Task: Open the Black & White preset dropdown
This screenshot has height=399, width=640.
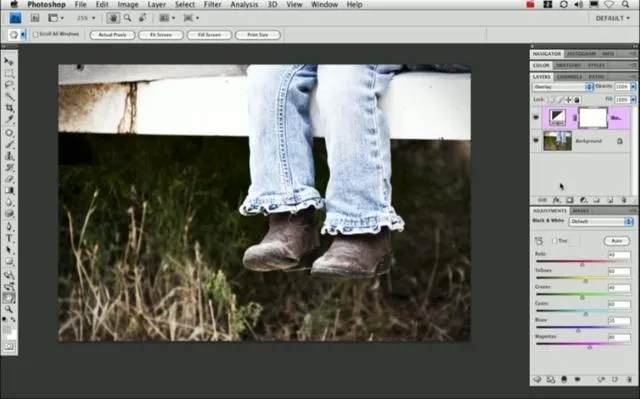Action: (x=600, y=222)
